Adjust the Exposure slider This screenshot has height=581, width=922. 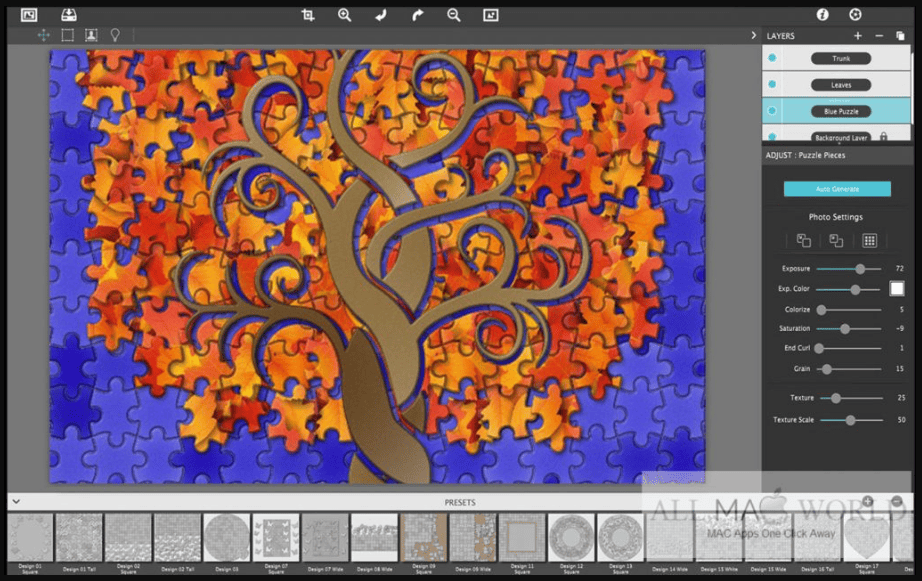(848, 269)
